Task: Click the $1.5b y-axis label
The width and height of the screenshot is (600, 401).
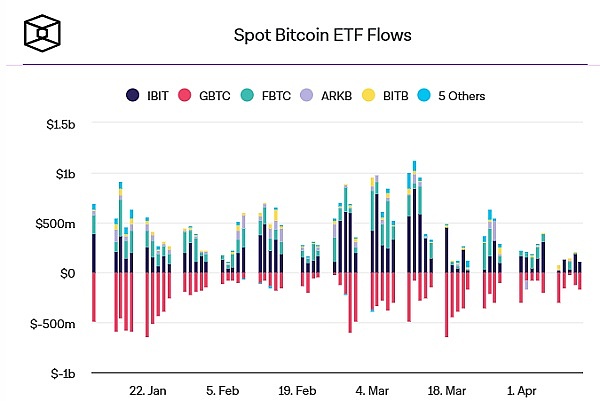Action: point(59,124)
